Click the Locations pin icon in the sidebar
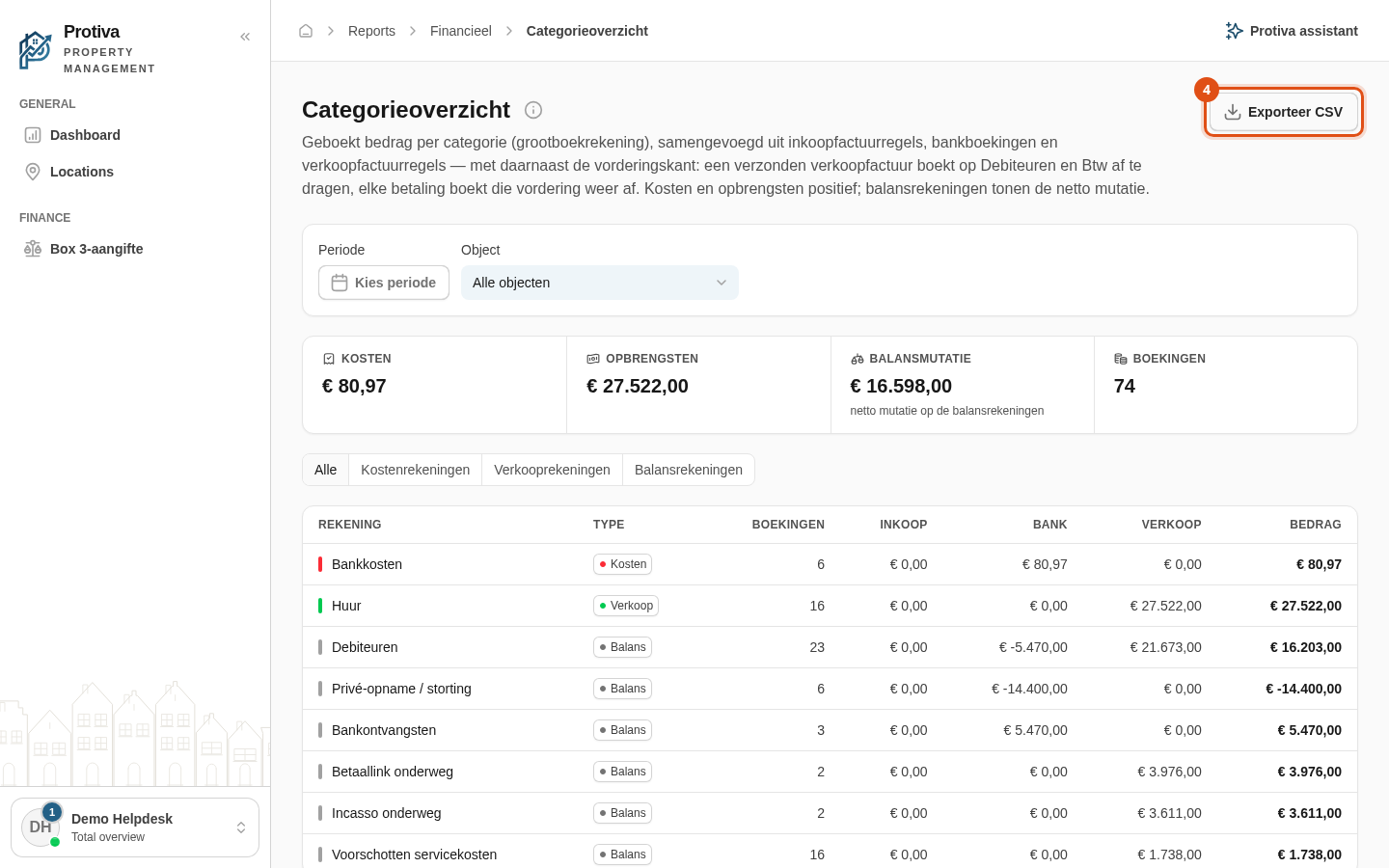This screenshot has width=1389, height=868. [x=33, y=172]
